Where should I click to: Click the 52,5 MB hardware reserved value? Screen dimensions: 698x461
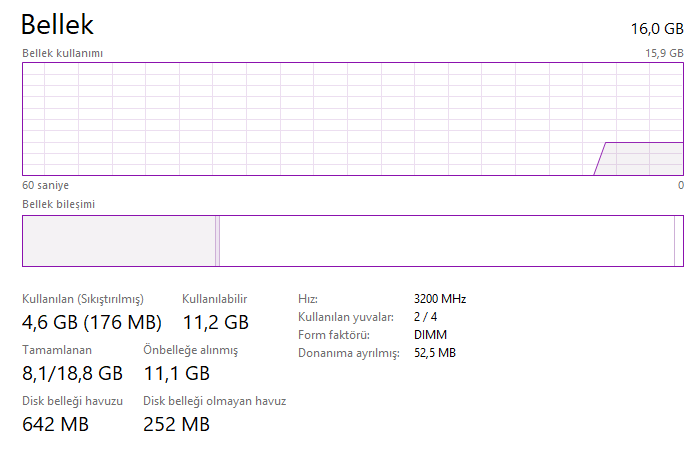coord(434,353)
